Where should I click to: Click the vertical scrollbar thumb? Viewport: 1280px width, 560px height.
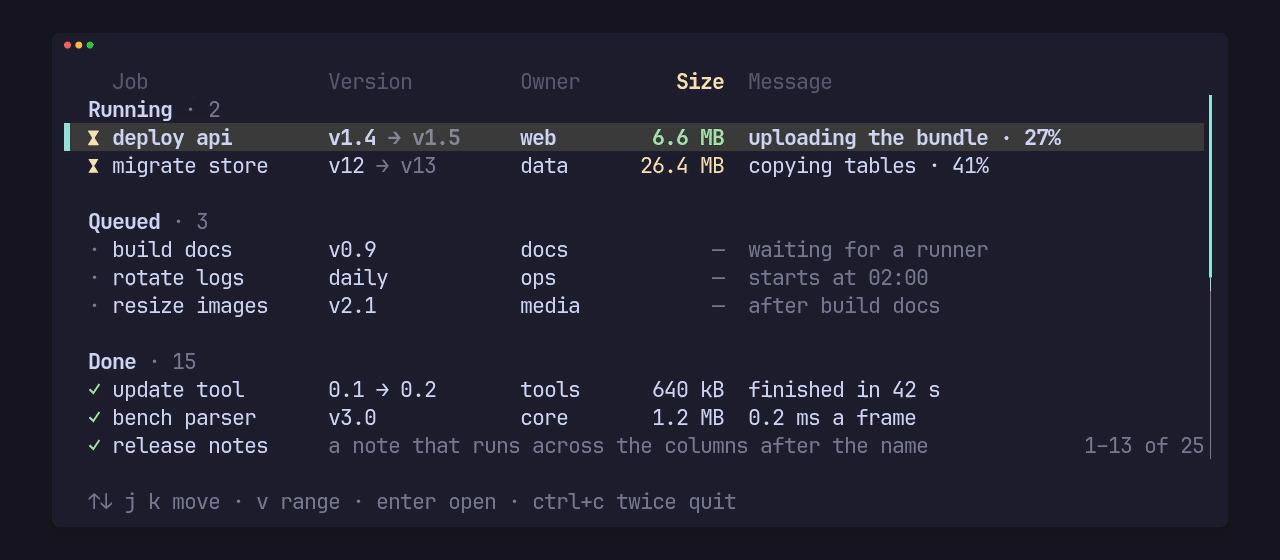point(1210,187)
